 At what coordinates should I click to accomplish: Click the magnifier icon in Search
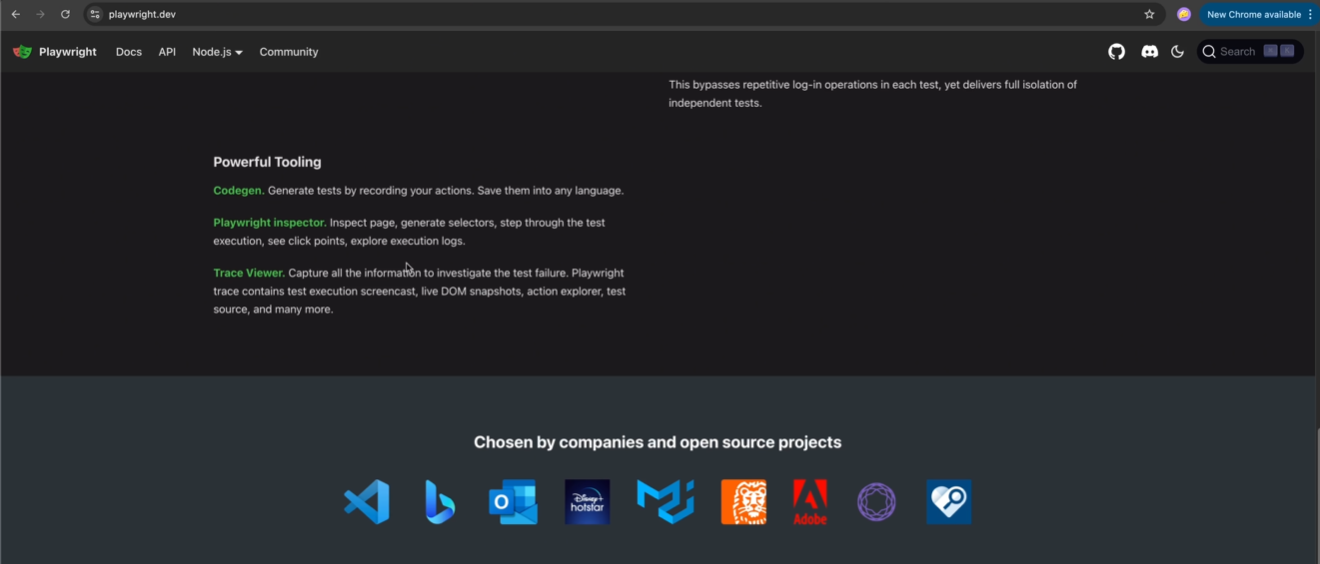point(1209,52)
